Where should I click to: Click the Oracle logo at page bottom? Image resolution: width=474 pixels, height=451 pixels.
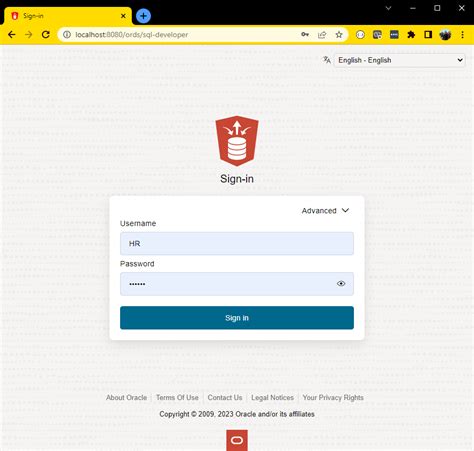coord(237,440)
